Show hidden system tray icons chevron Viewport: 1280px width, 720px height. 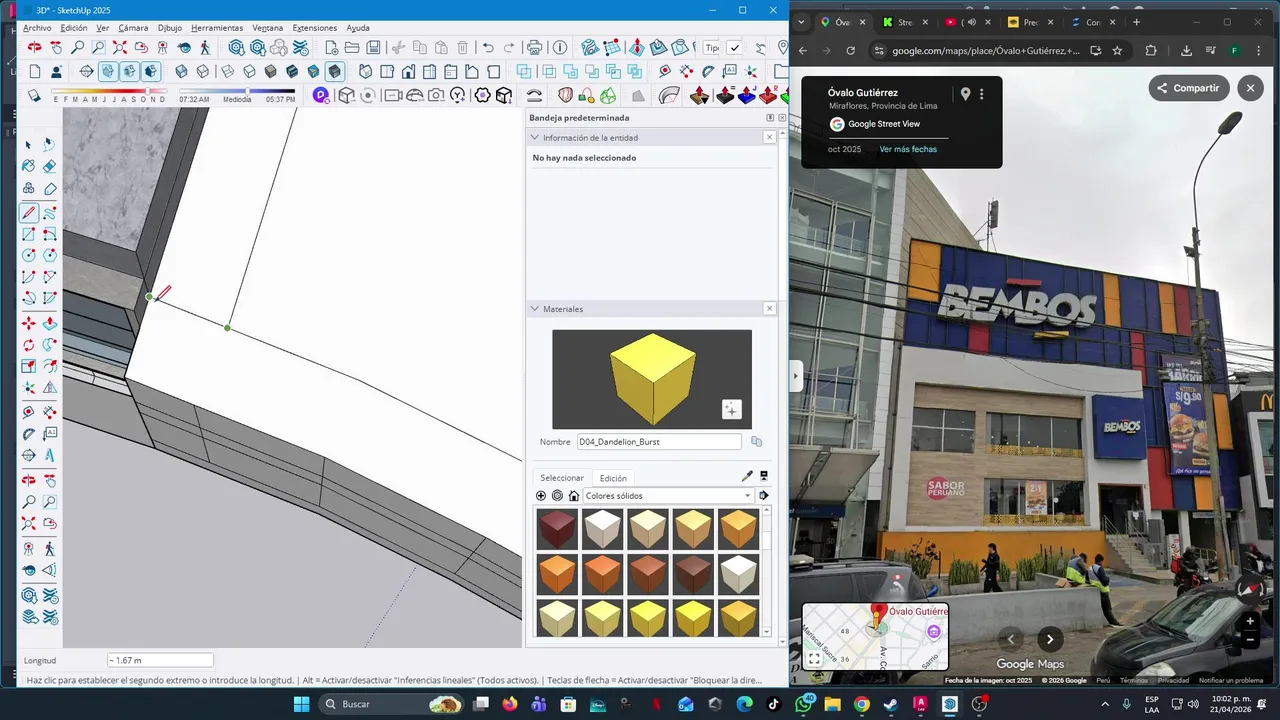coord(1105,704)
